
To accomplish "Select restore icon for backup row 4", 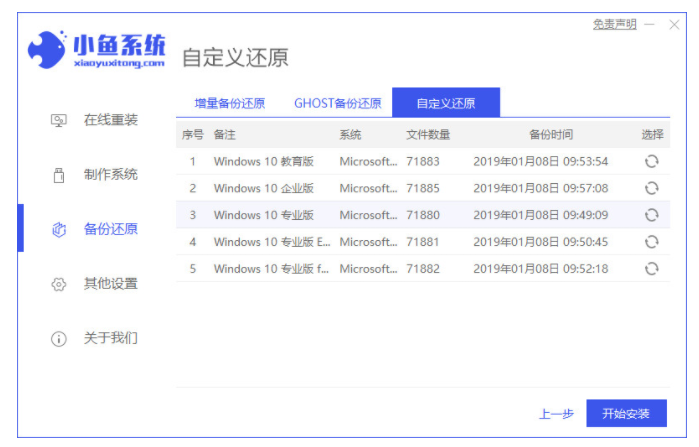I will pos(651,241).
